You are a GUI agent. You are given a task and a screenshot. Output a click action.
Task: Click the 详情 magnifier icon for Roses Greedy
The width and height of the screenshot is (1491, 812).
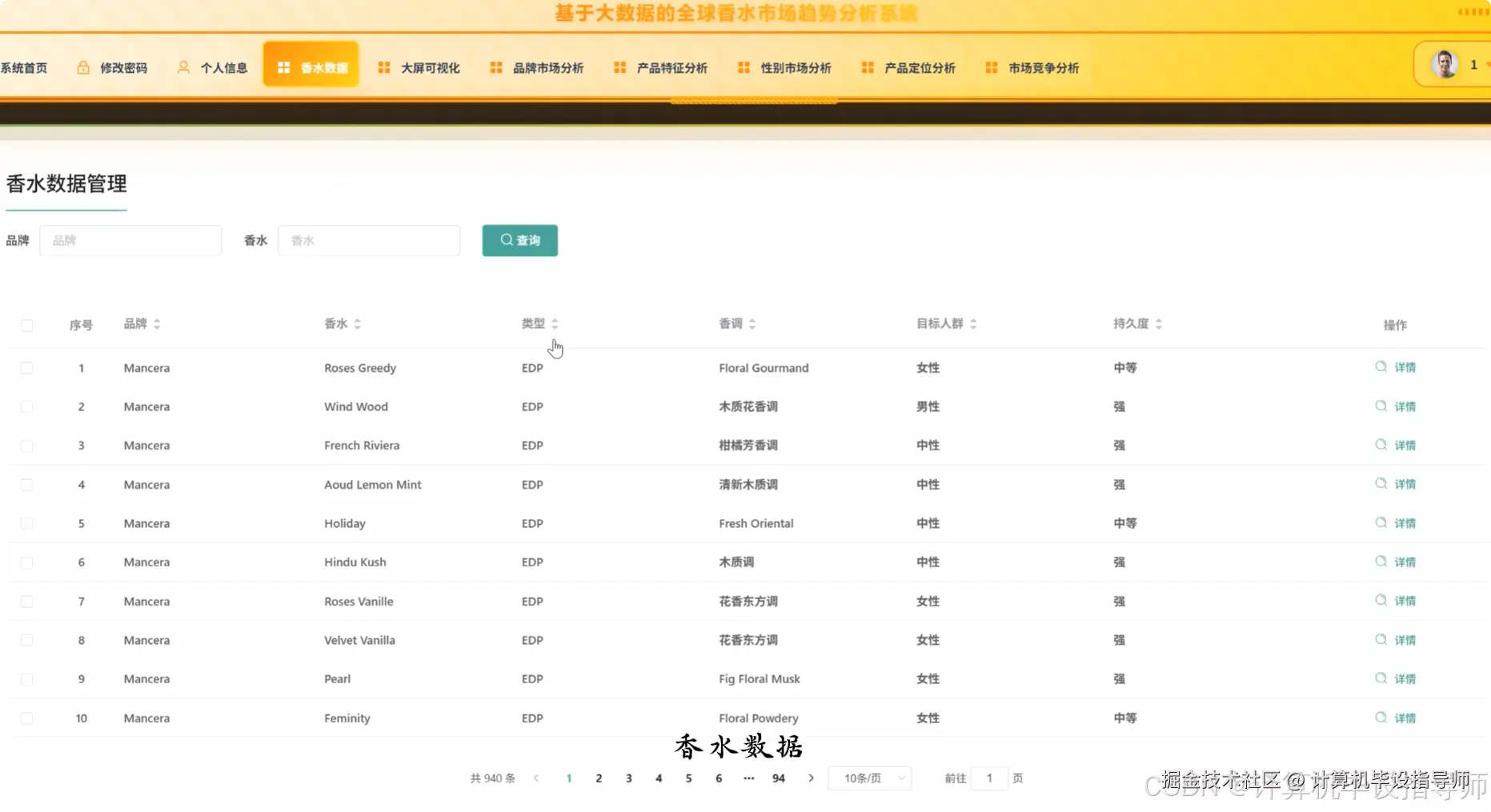(x=1381, y=367)
